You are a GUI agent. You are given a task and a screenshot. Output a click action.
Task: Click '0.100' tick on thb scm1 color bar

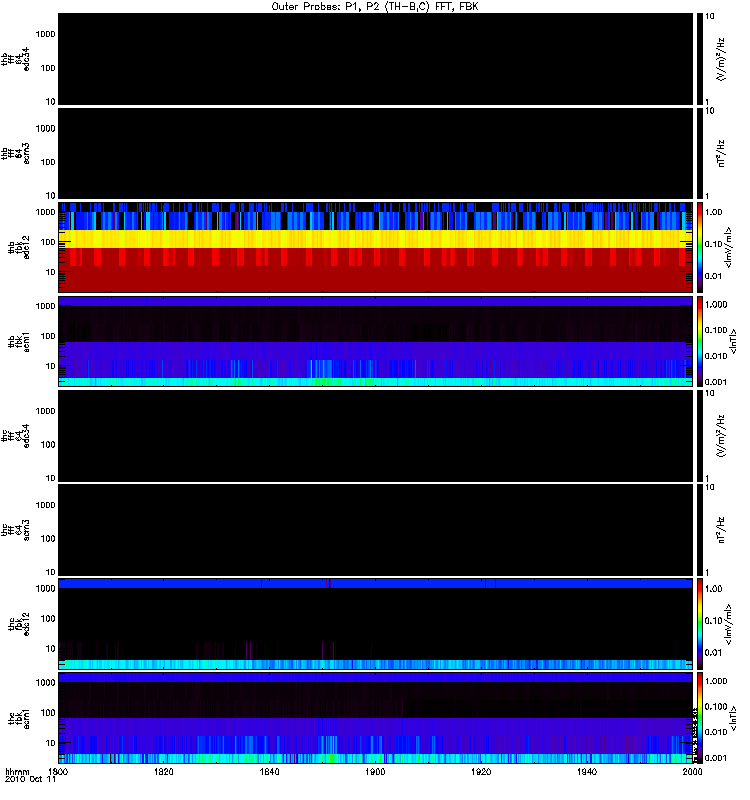(716, 330)
